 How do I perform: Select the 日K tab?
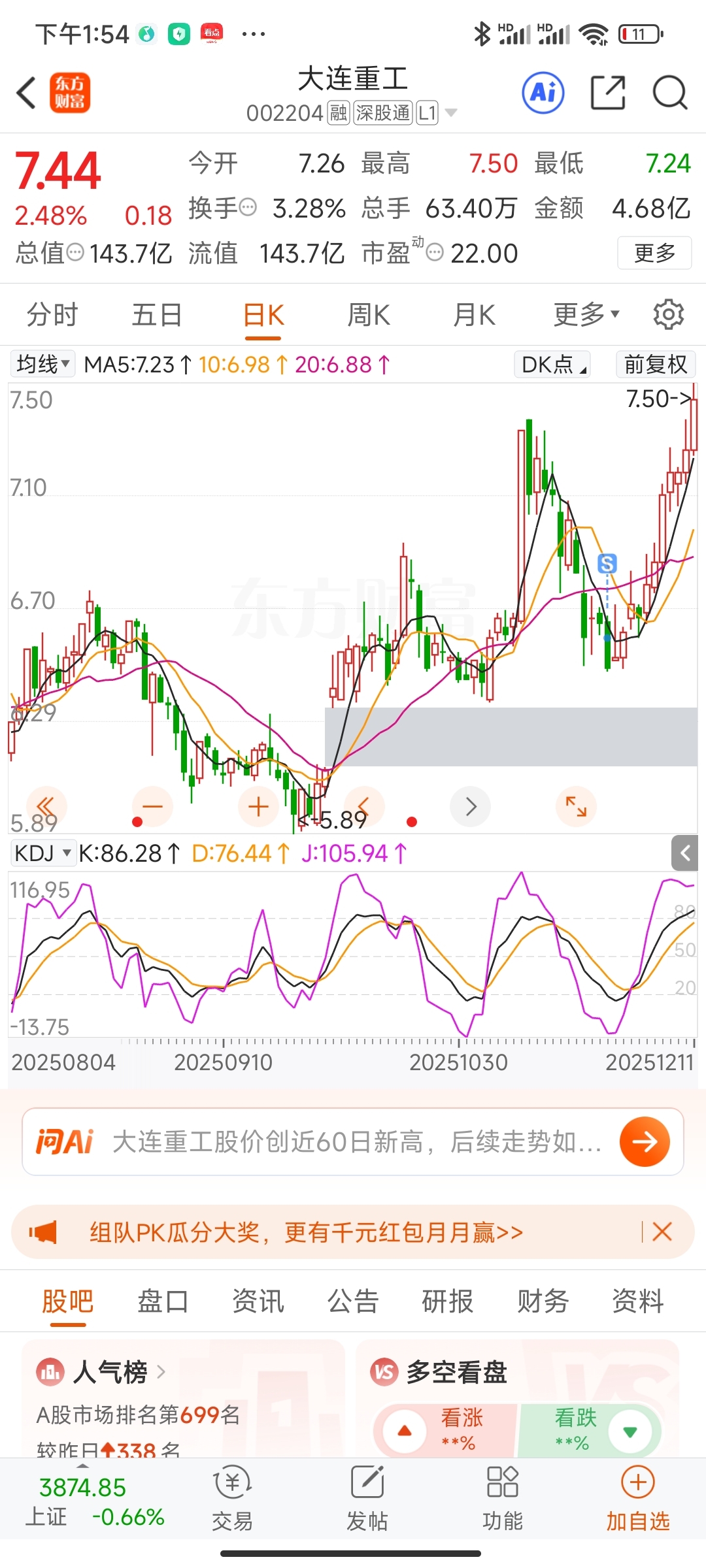[x=263, y=315]
